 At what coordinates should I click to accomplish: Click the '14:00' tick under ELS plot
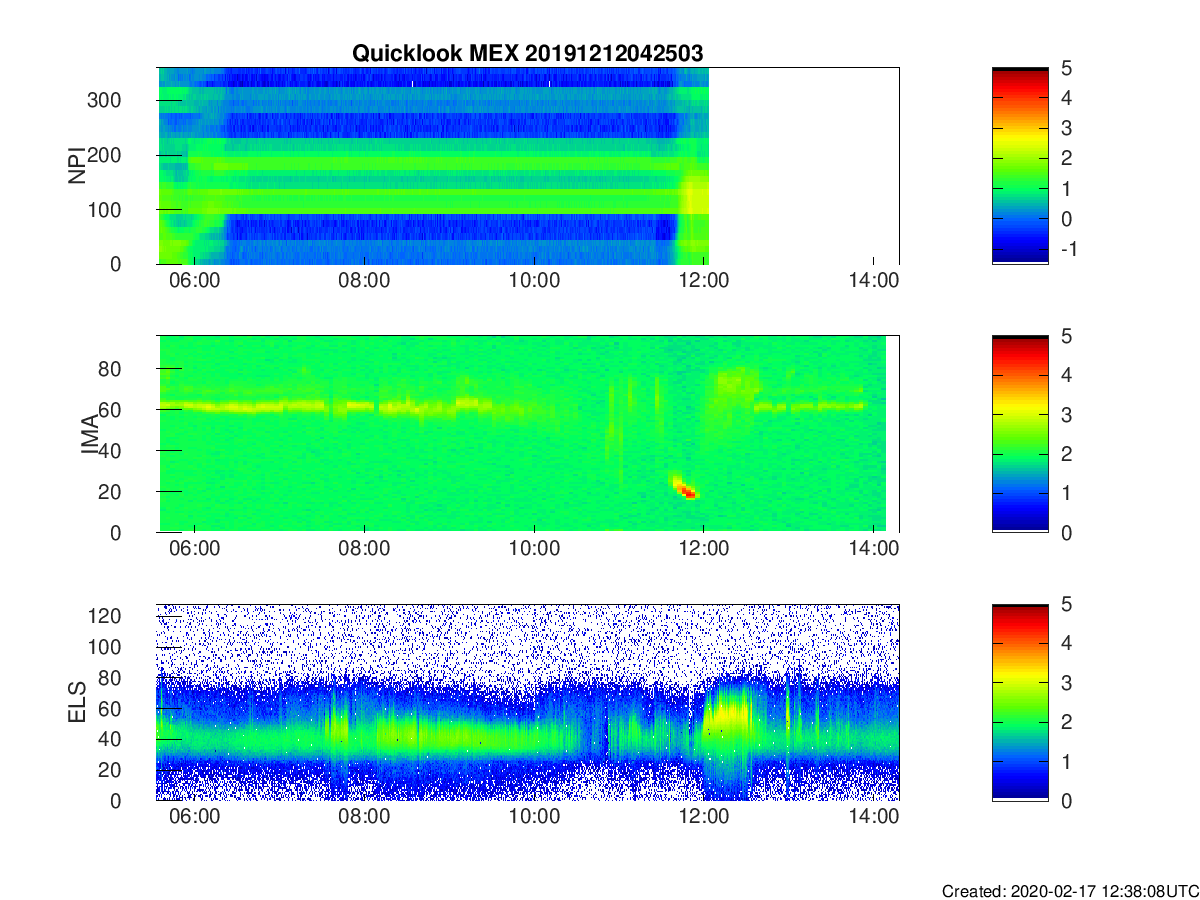[x=874, y=817]
